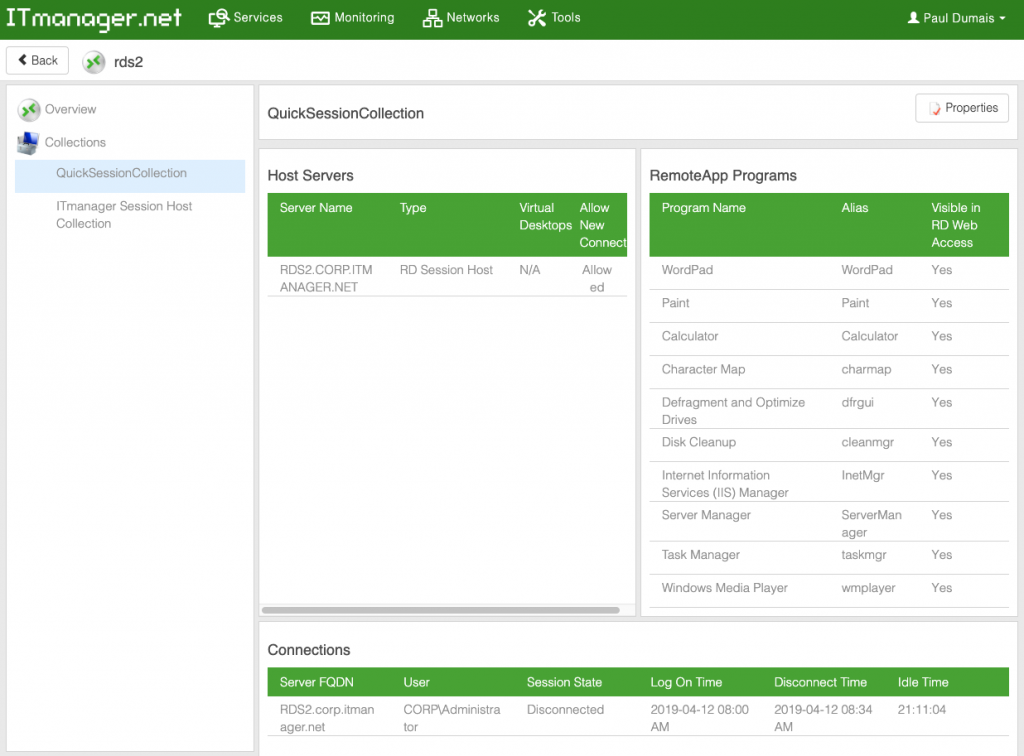Select the Collections computer icon

[x=30, y=142]
